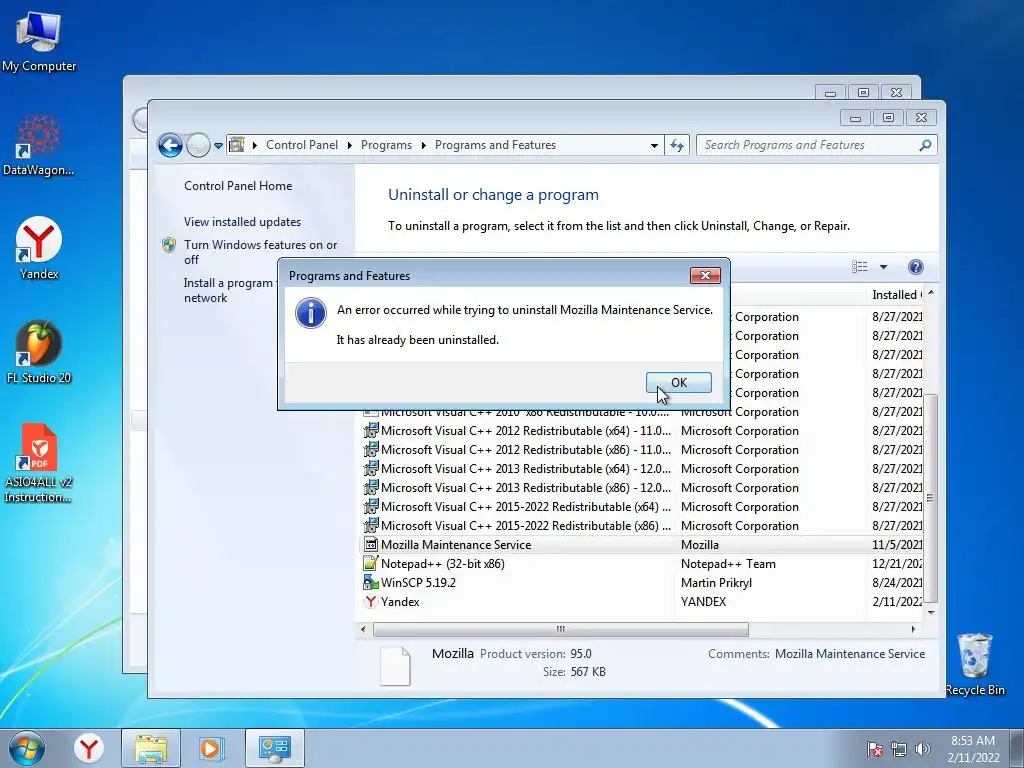This screenshot has width=1024, height=768.
Task: Click the vertical scrollbar down arrow
Action: (x=931, y=613)
